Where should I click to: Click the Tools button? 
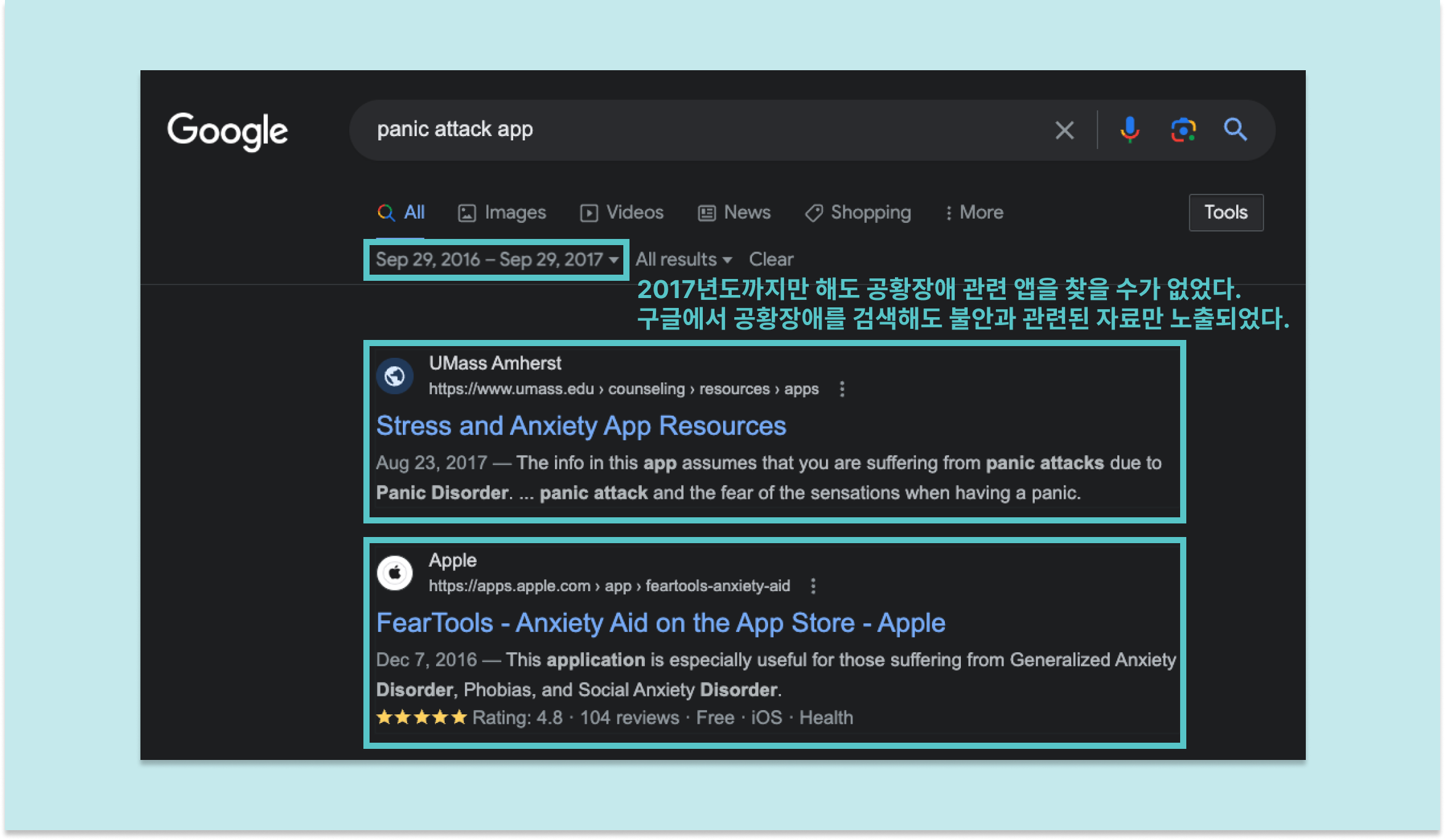tap(1226, 212)
